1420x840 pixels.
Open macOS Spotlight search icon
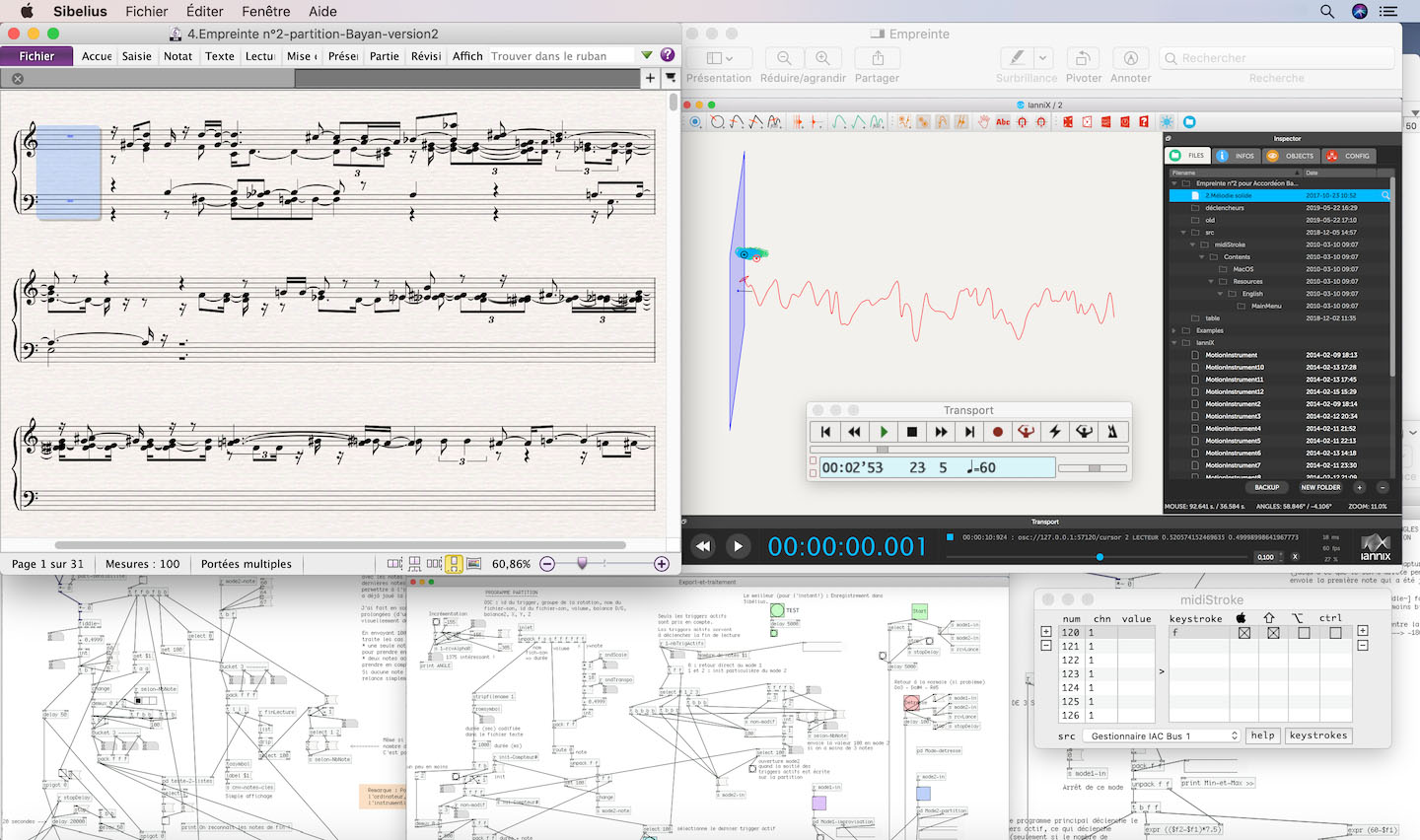[x=1327, y=12]
